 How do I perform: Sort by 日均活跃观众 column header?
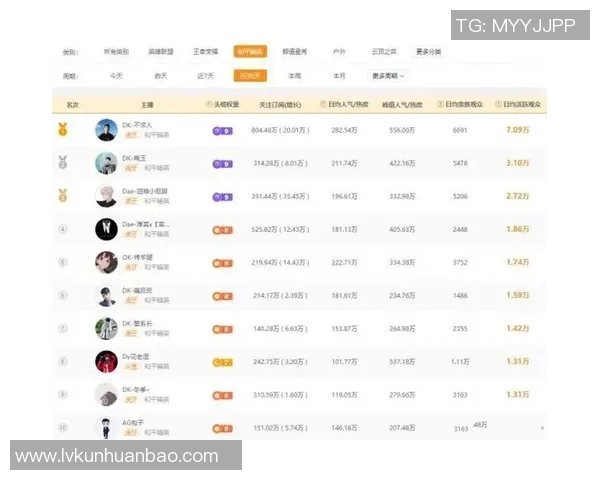pyautogui.click(x=522, y=104)
